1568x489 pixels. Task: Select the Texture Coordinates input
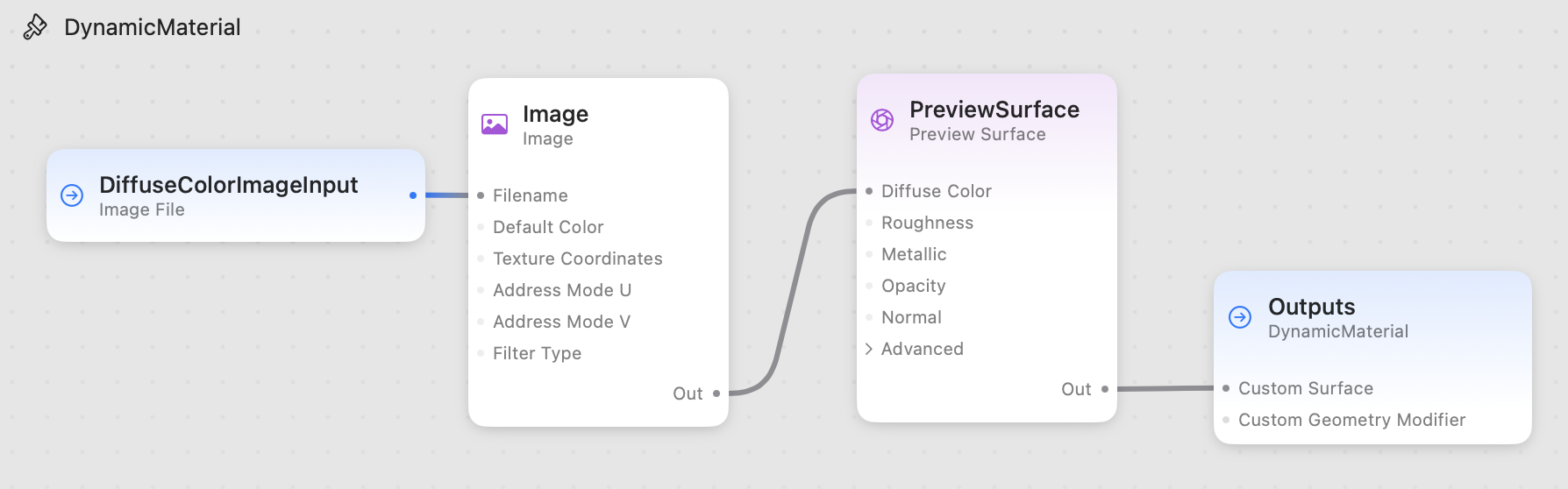click(x=577, y=259)
